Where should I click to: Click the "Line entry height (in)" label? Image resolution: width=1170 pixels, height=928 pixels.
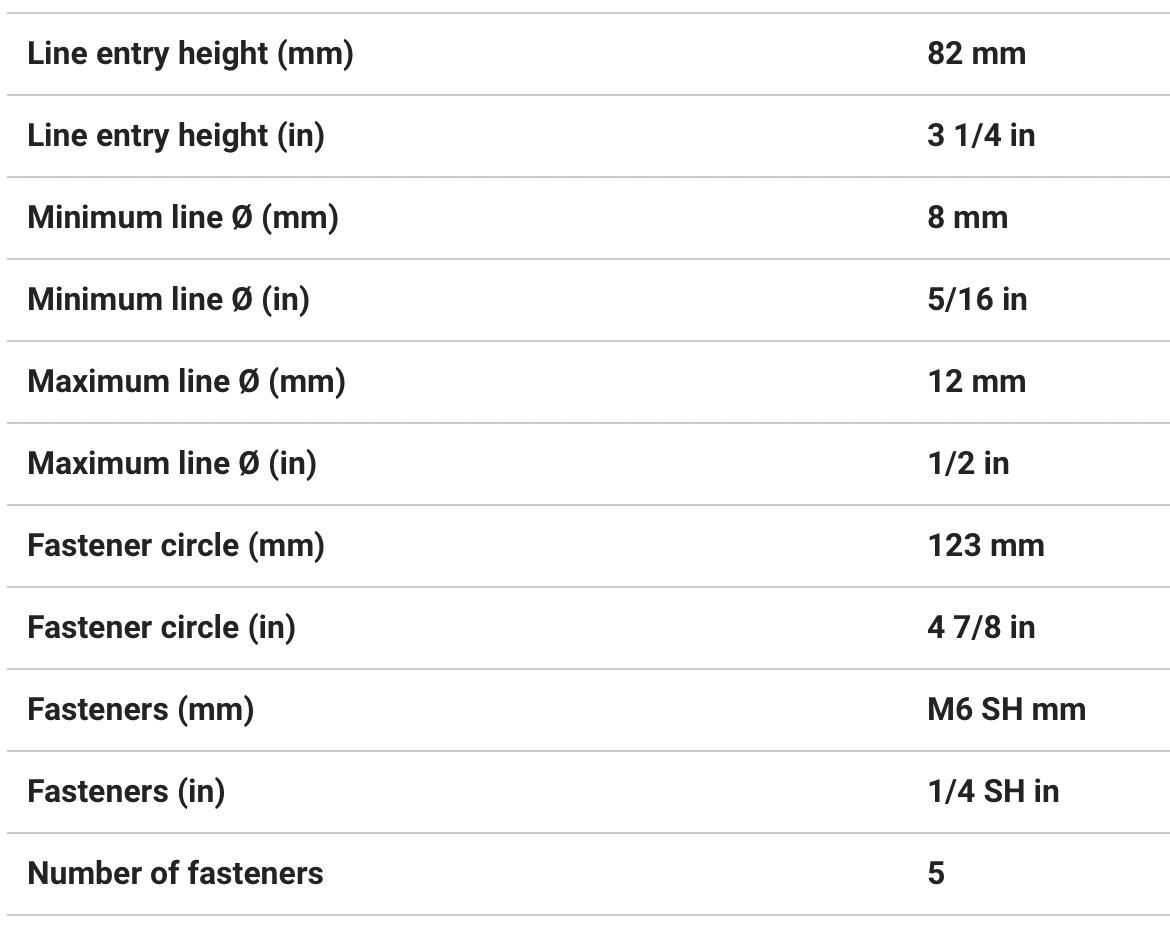(x=176, y=136)
